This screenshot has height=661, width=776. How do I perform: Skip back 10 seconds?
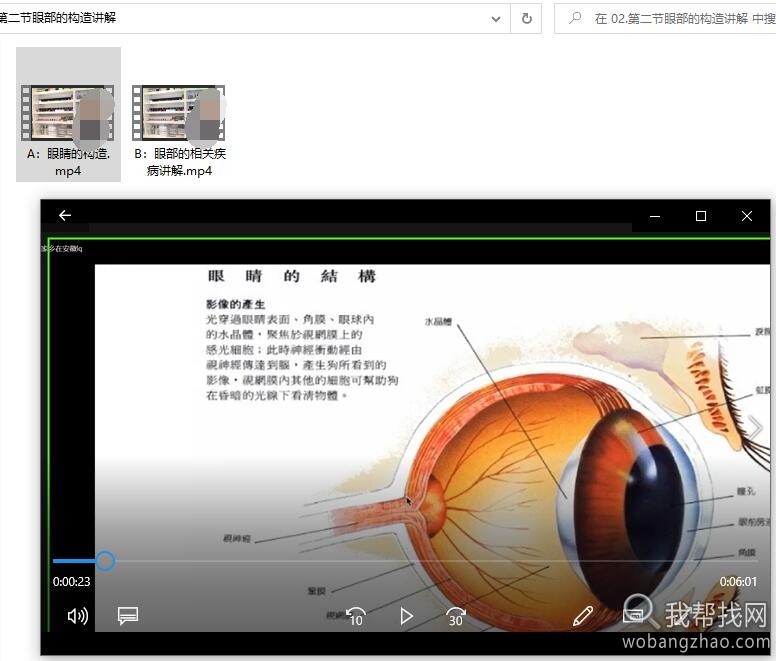355,616
